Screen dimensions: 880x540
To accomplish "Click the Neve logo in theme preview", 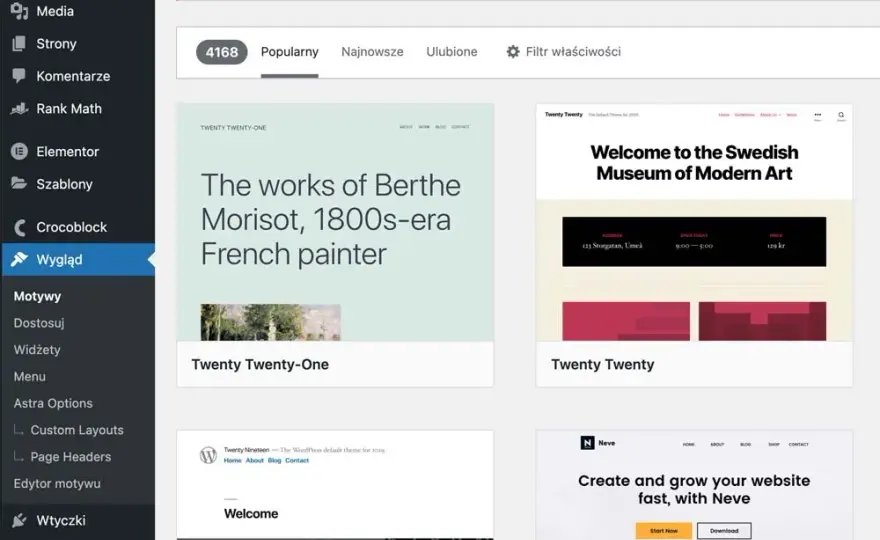I will coord(587,443).
